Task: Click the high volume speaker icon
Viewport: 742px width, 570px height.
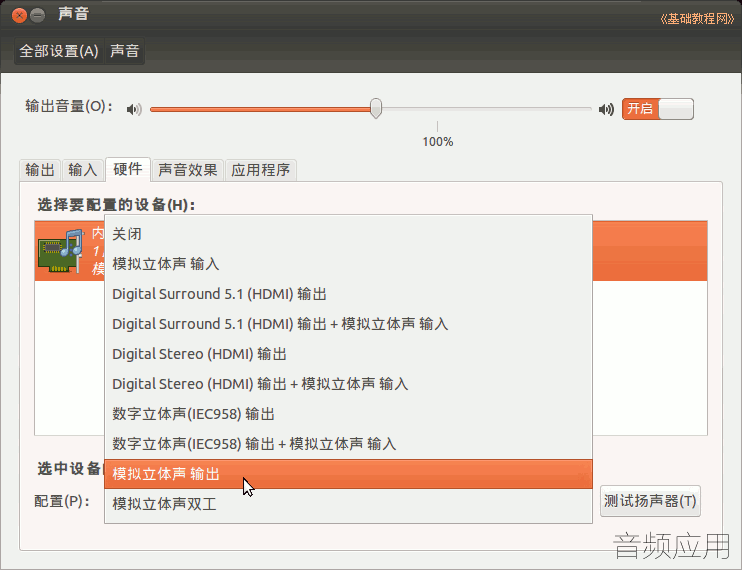Action: coord(606,110)
